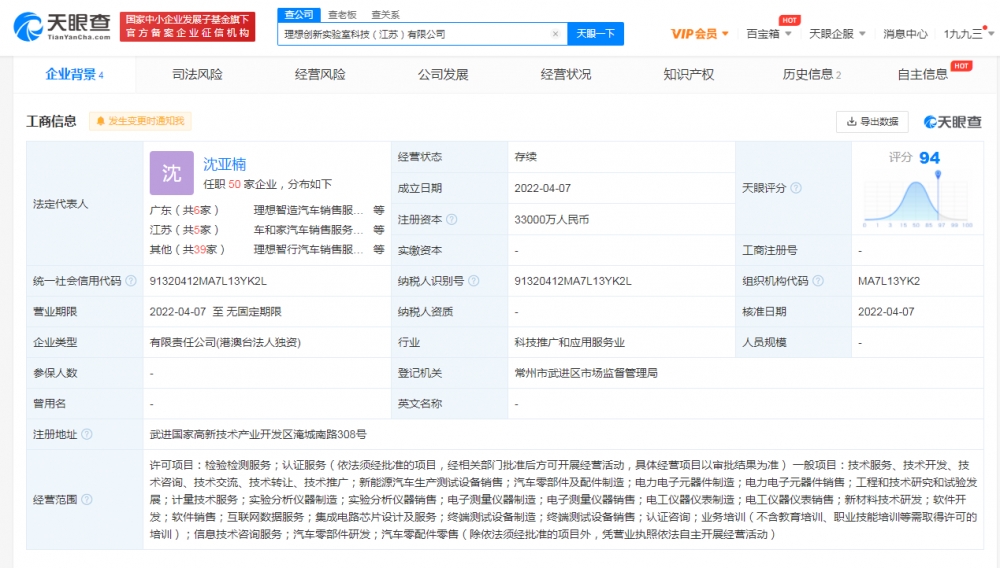Image resolution: width=1000 pixels, height=568 pixels.
Task: Click the 94 score value
Action: tap(929, 157)
